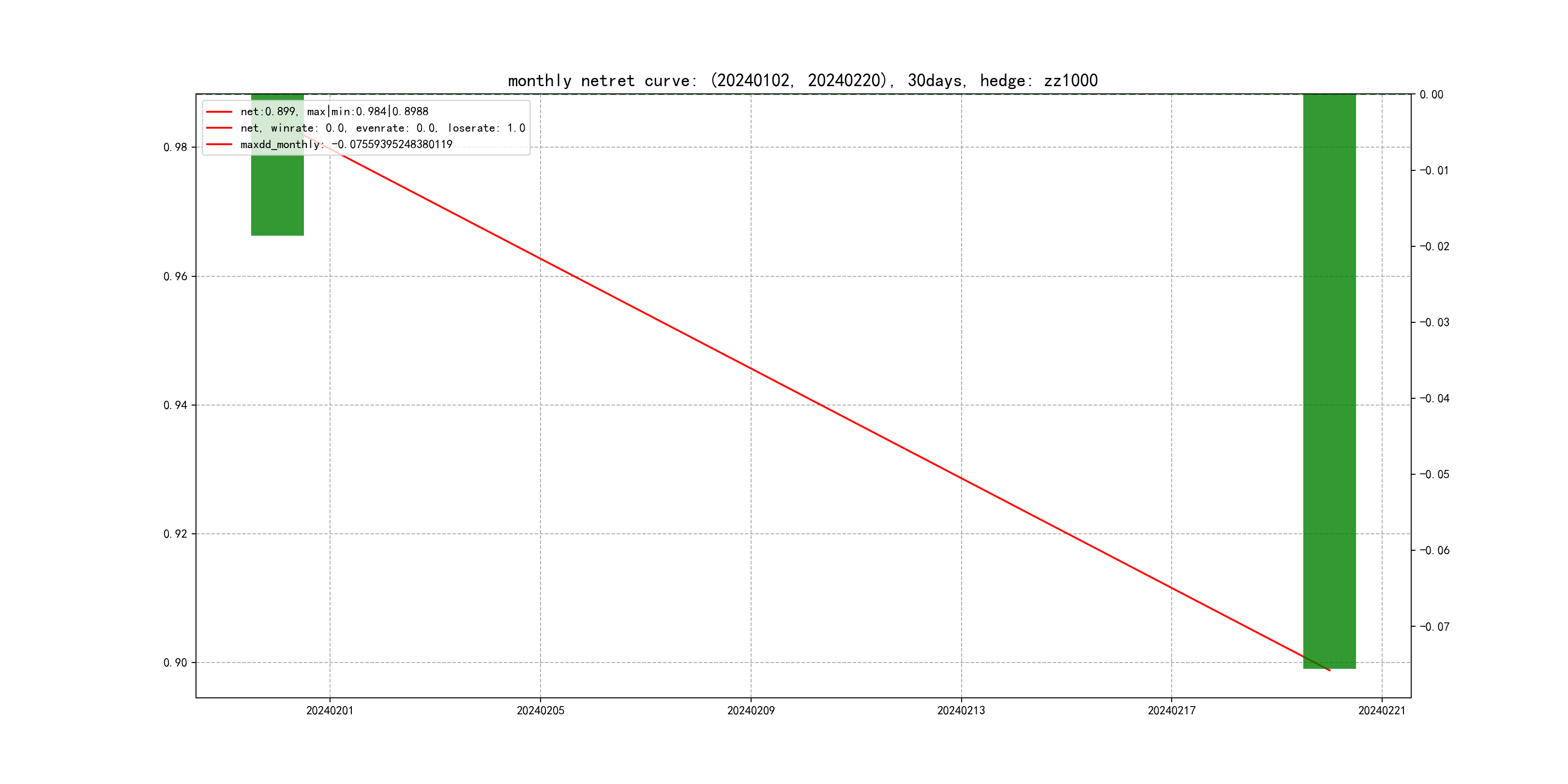Click the 20240201 x-axis label
The image size is (1568, 784).
point(329,710)
